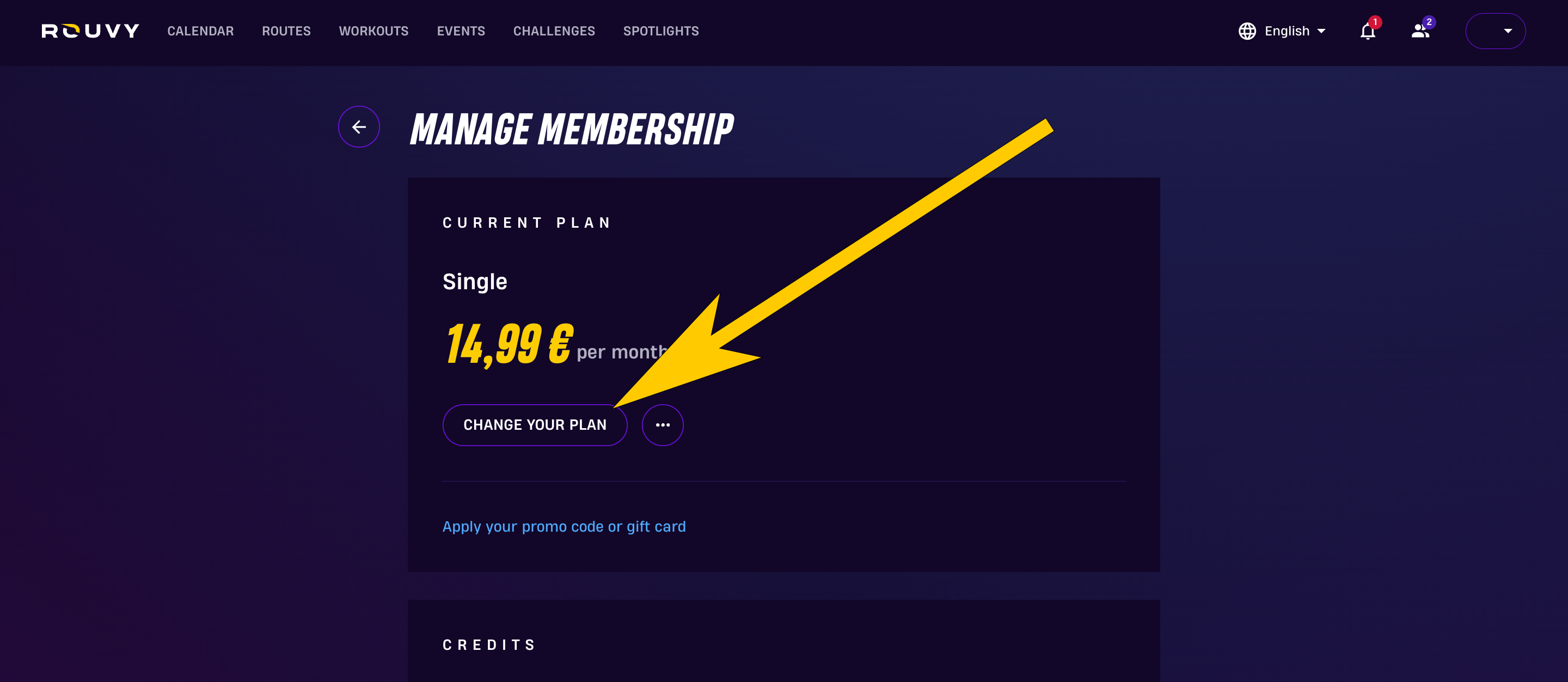Click the ROUVY logo to go home
The height and width of the screenshot is (682, 1568).
[x=90, y=31]
